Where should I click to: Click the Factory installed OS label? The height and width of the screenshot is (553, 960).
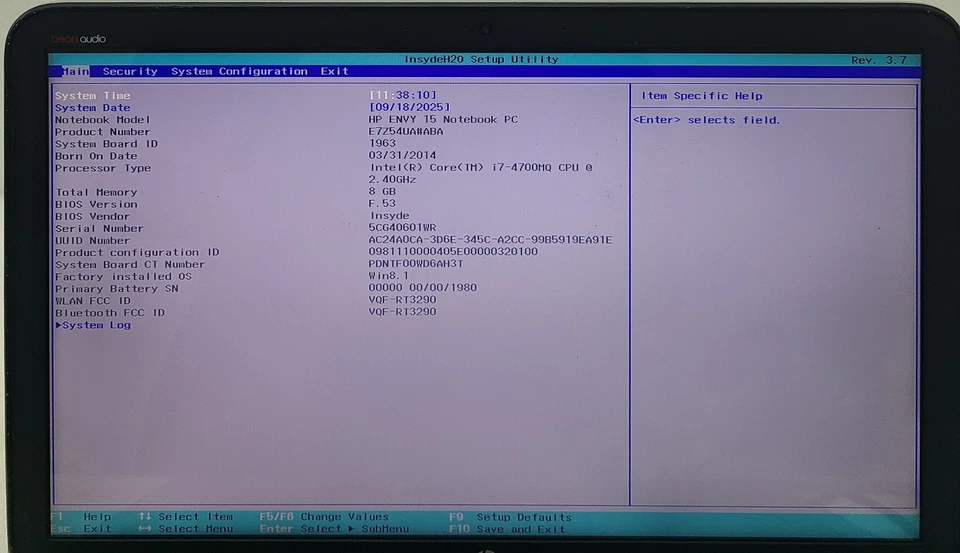123,277
